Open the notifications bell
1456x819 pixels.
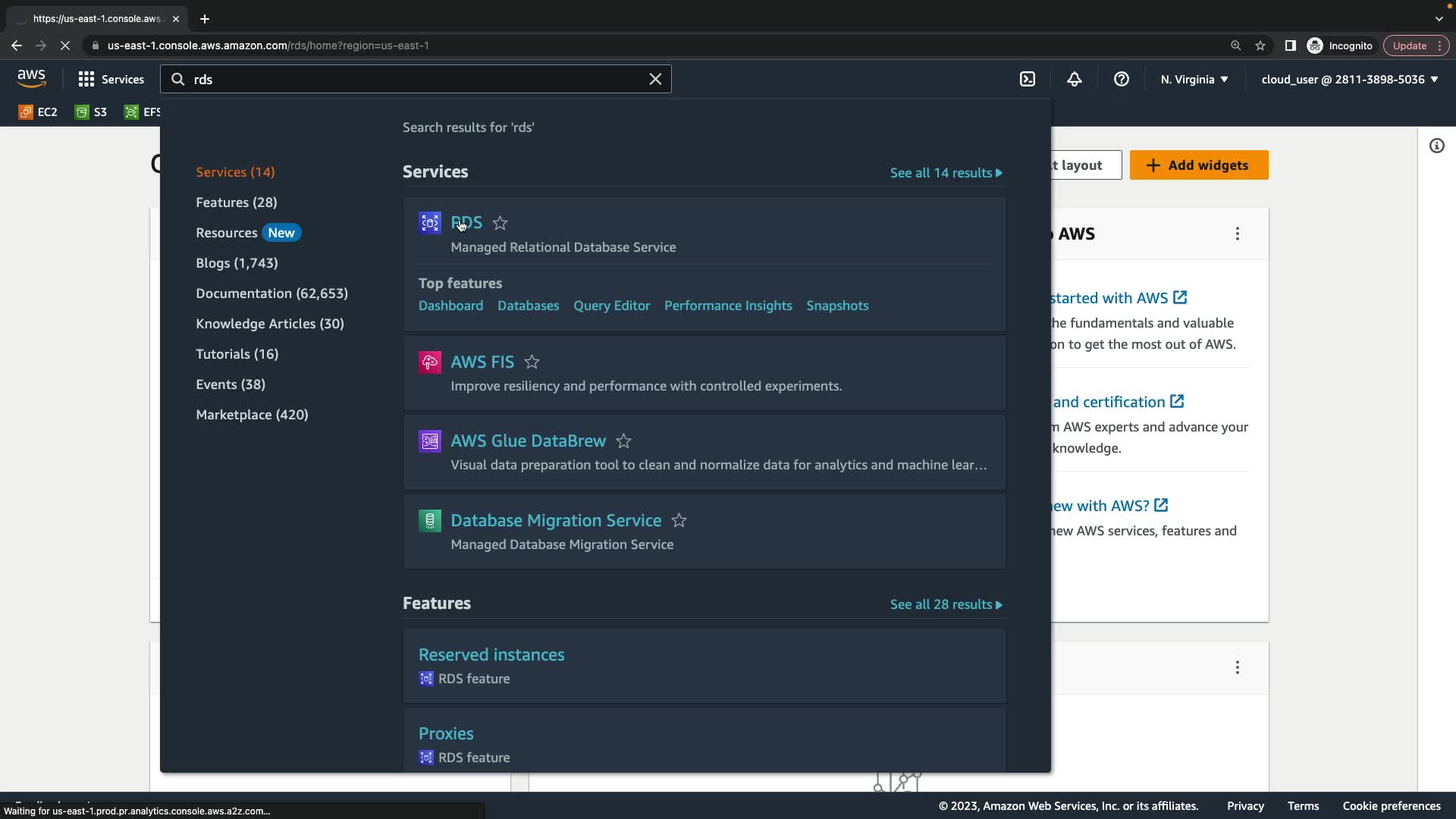pos(1075,79)
